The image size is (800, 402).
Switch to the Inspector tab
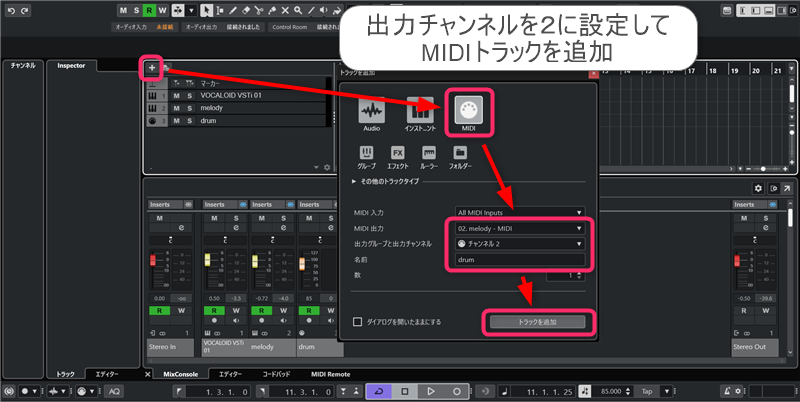[x=71, y=66]
